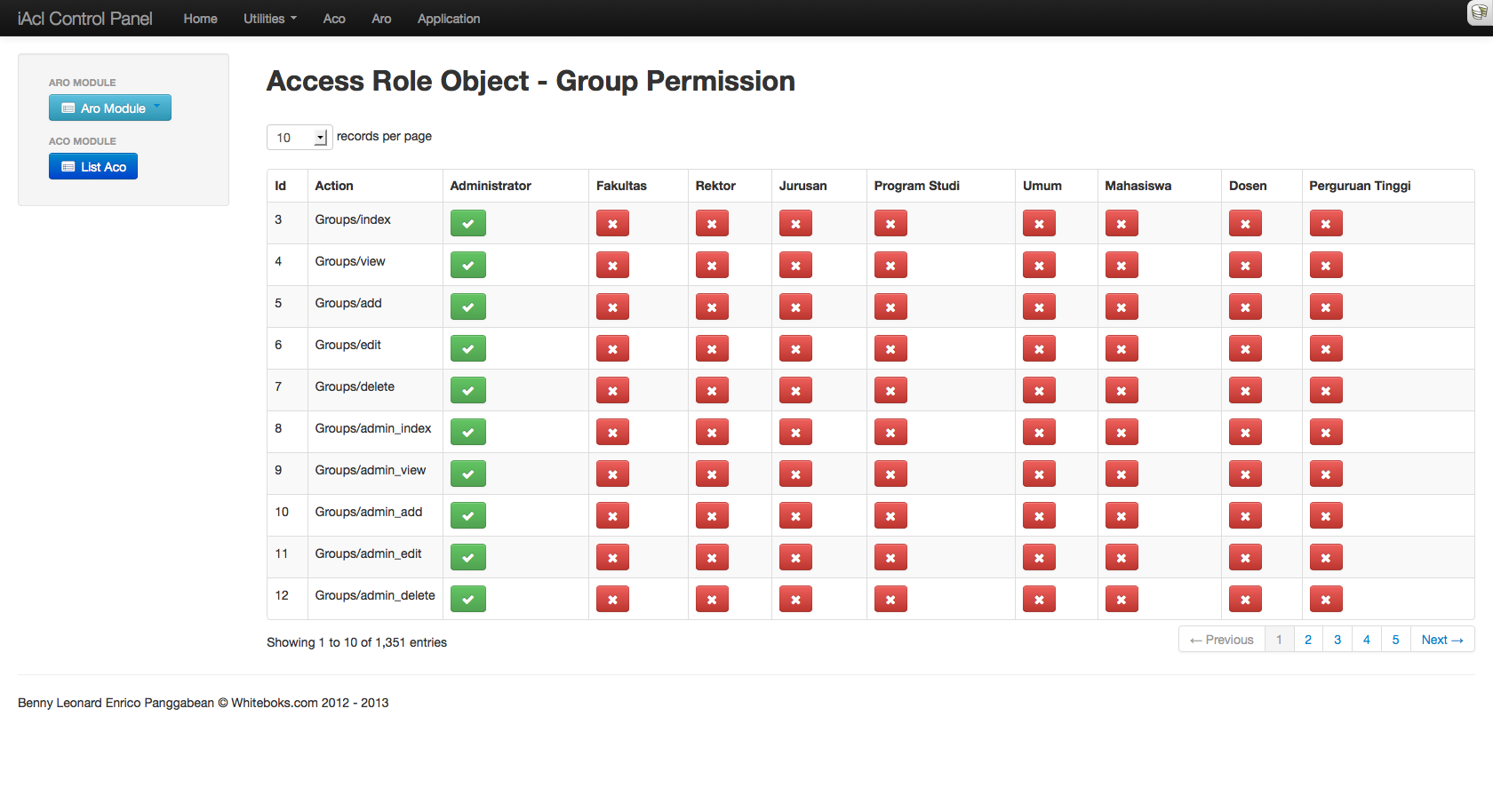The height and width of the screenshot is (812, 1493).
Task: Click Perguruan Tinggi red X for Groups/admin_delete
Action: click(x=1326, y=599)
